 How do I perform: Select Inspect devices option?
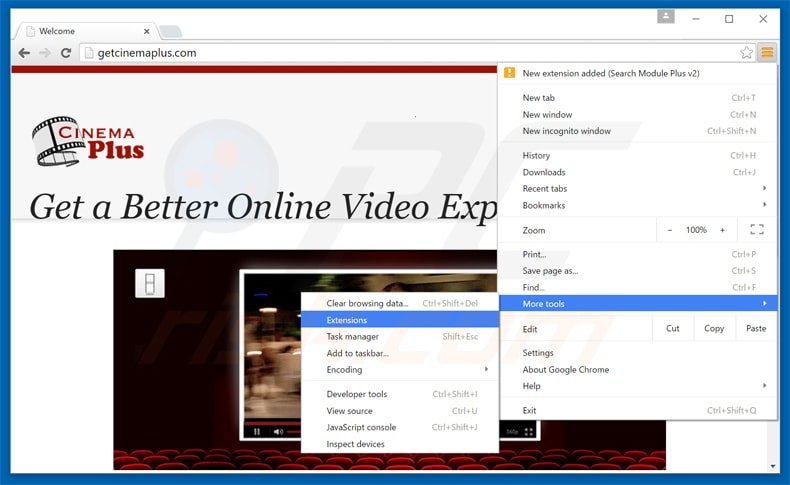coord(400,444)
